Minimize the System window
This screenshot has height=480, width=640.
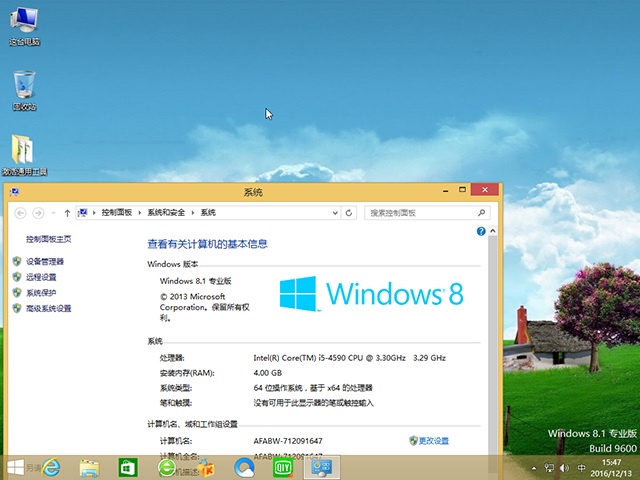point(446,190)
